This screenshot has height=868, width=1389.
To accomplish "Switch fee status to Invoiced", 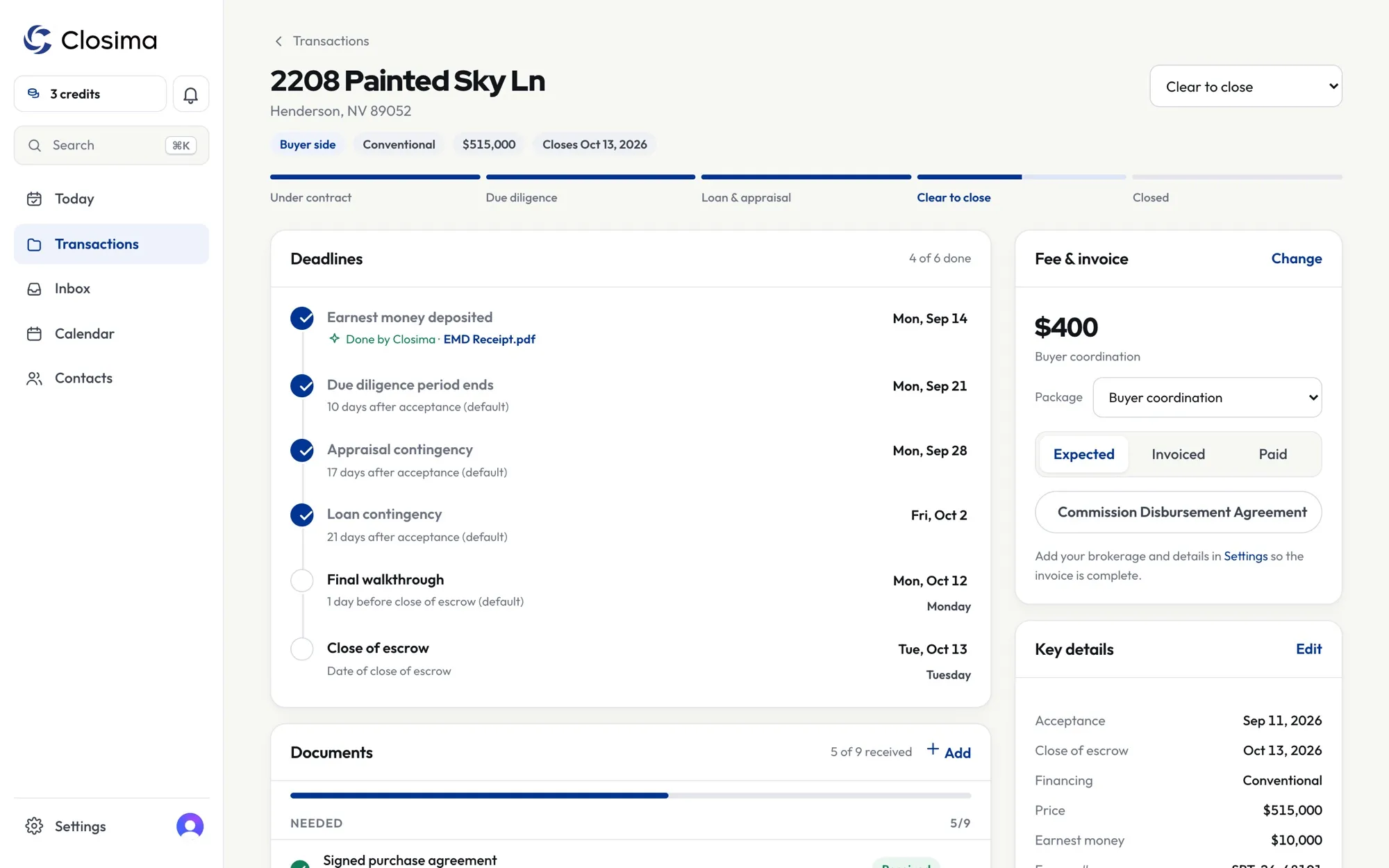I will pos(1178,454).
